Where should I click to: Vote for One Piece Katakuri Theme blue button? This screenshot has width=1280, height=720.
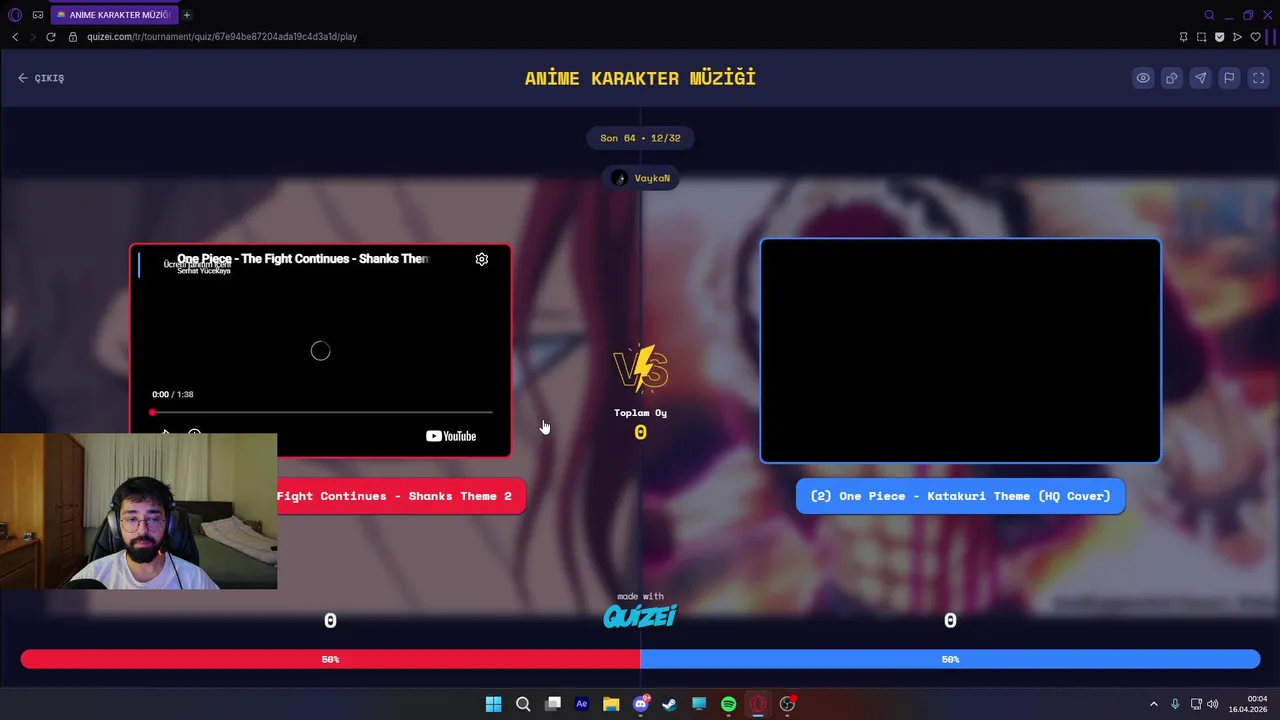click(x=960, y=496)
